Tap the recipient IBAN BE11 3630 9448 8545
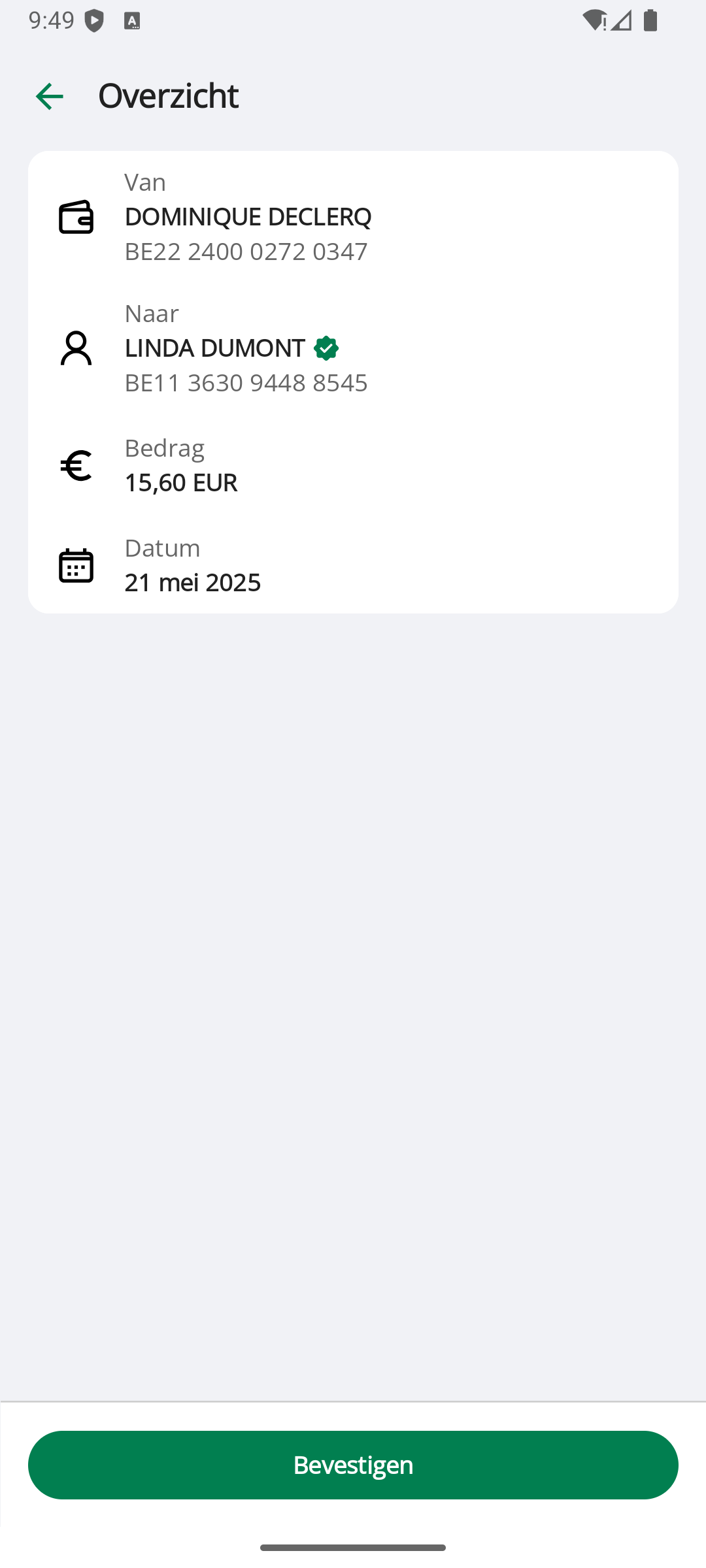 [246, 383]
